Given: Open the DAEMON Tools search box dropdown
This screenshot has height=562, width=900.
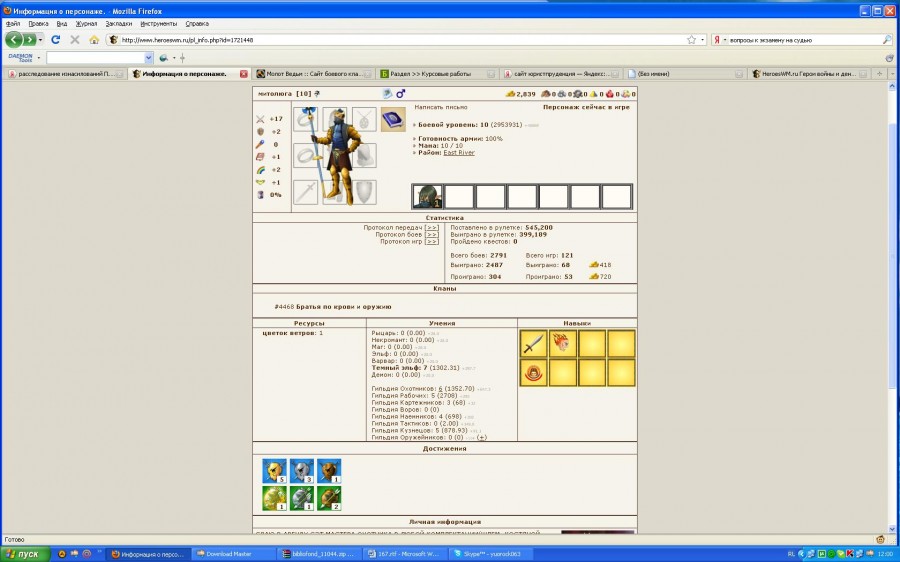Looking at the screenshot, I should pos(149,57).
